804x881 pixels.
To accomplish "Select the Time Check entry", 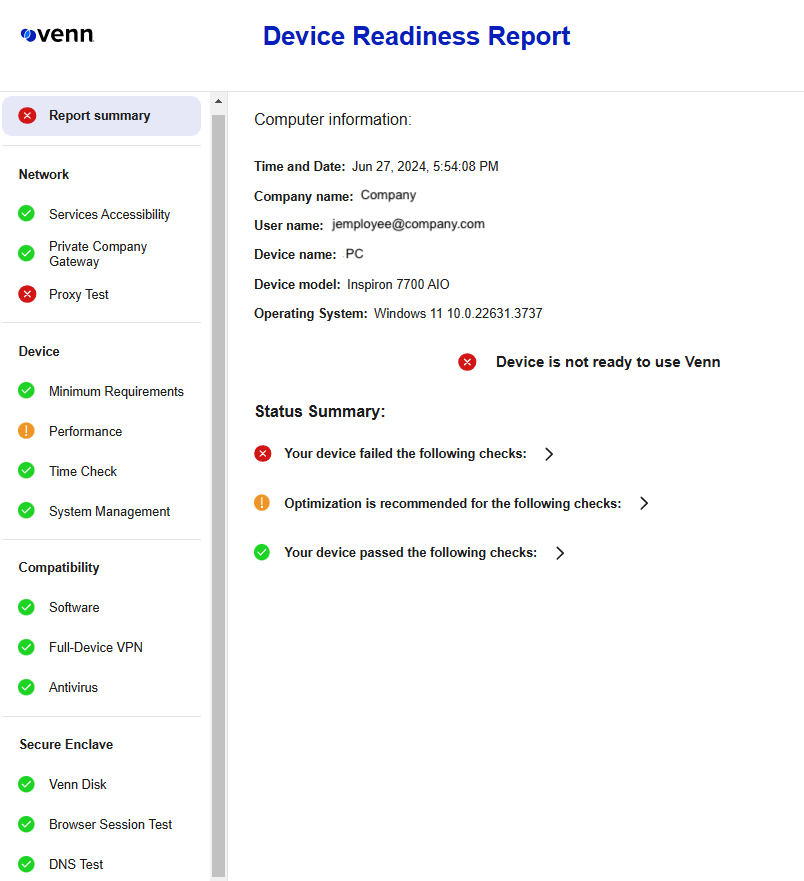I will pos(83,471).
